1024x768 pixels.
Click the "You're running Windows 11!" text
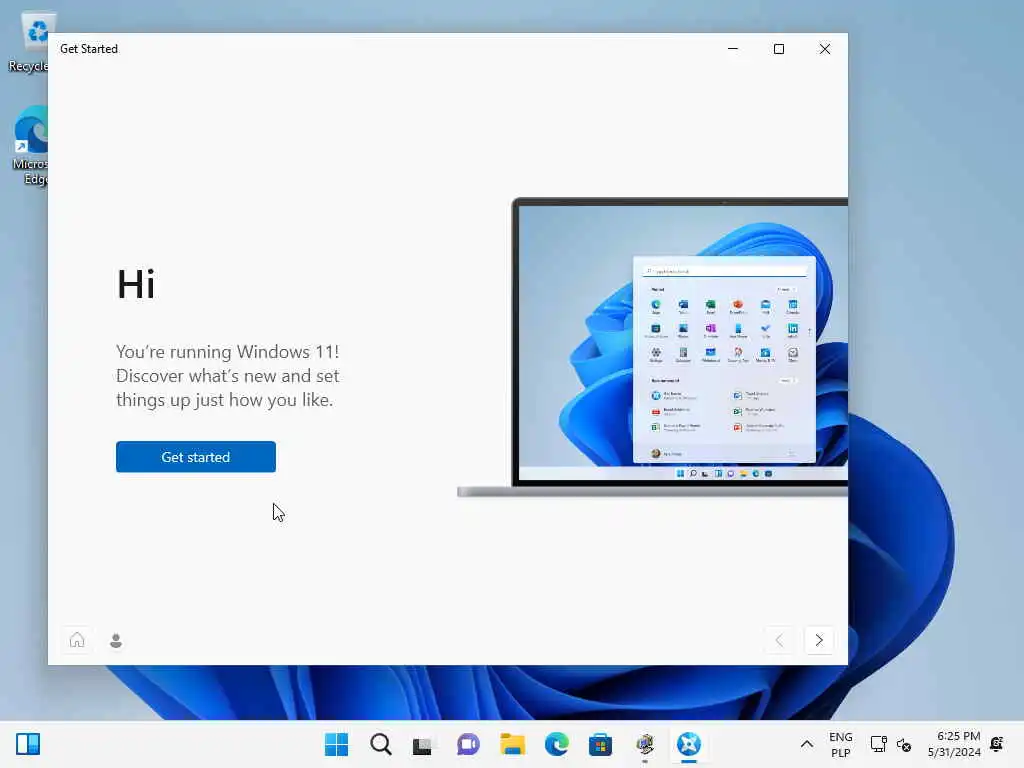click(x=227, y=352)
